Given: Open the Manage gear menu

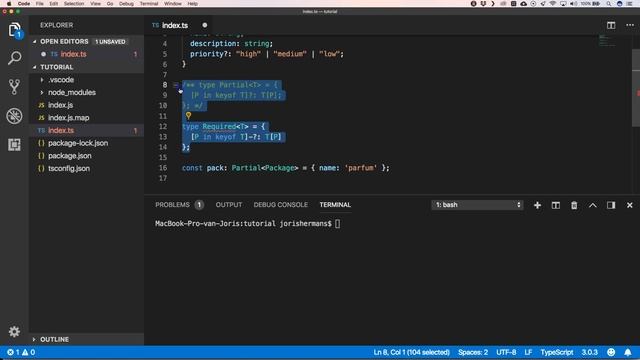Looking at the screenshot, I should [x=14, y=331].
